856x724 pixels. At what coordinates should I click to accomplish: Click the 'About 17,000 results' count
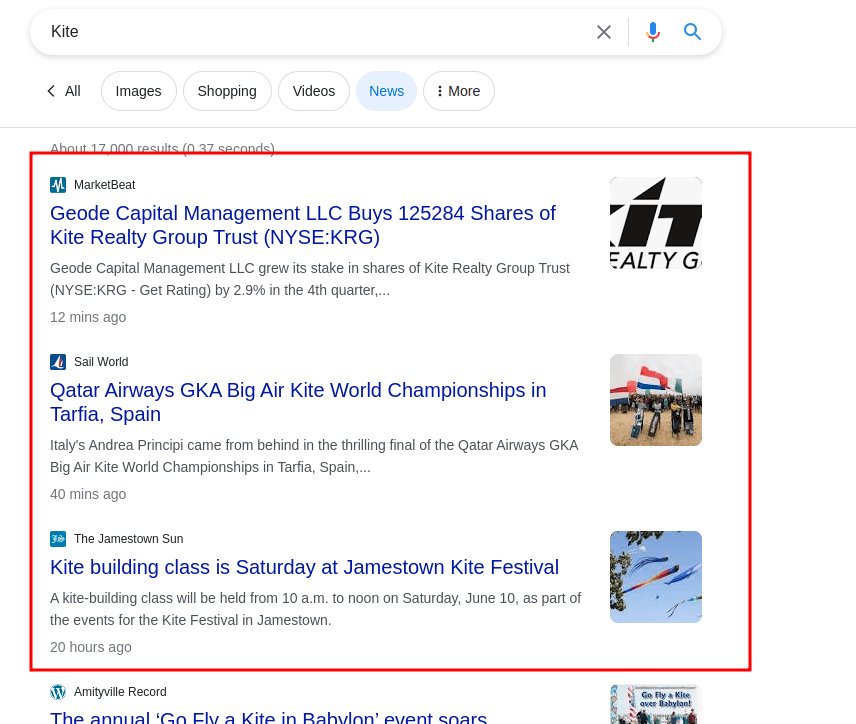click(x=162, y=149)
